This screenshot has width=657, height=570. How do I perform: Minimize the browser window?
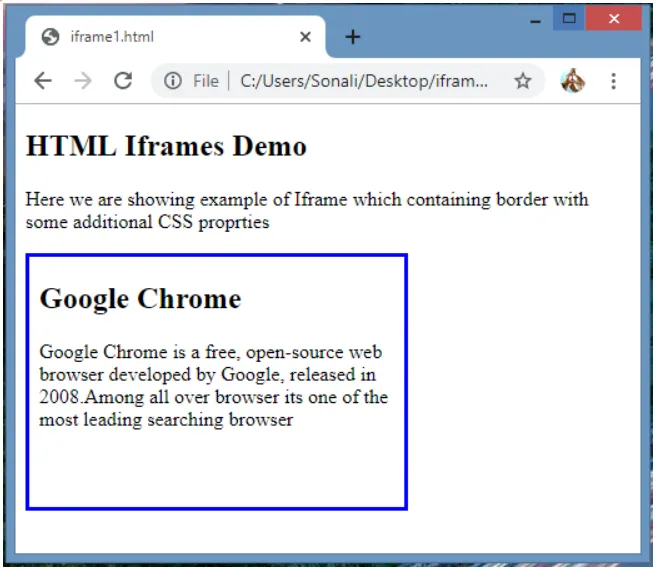tap(535, 19)
